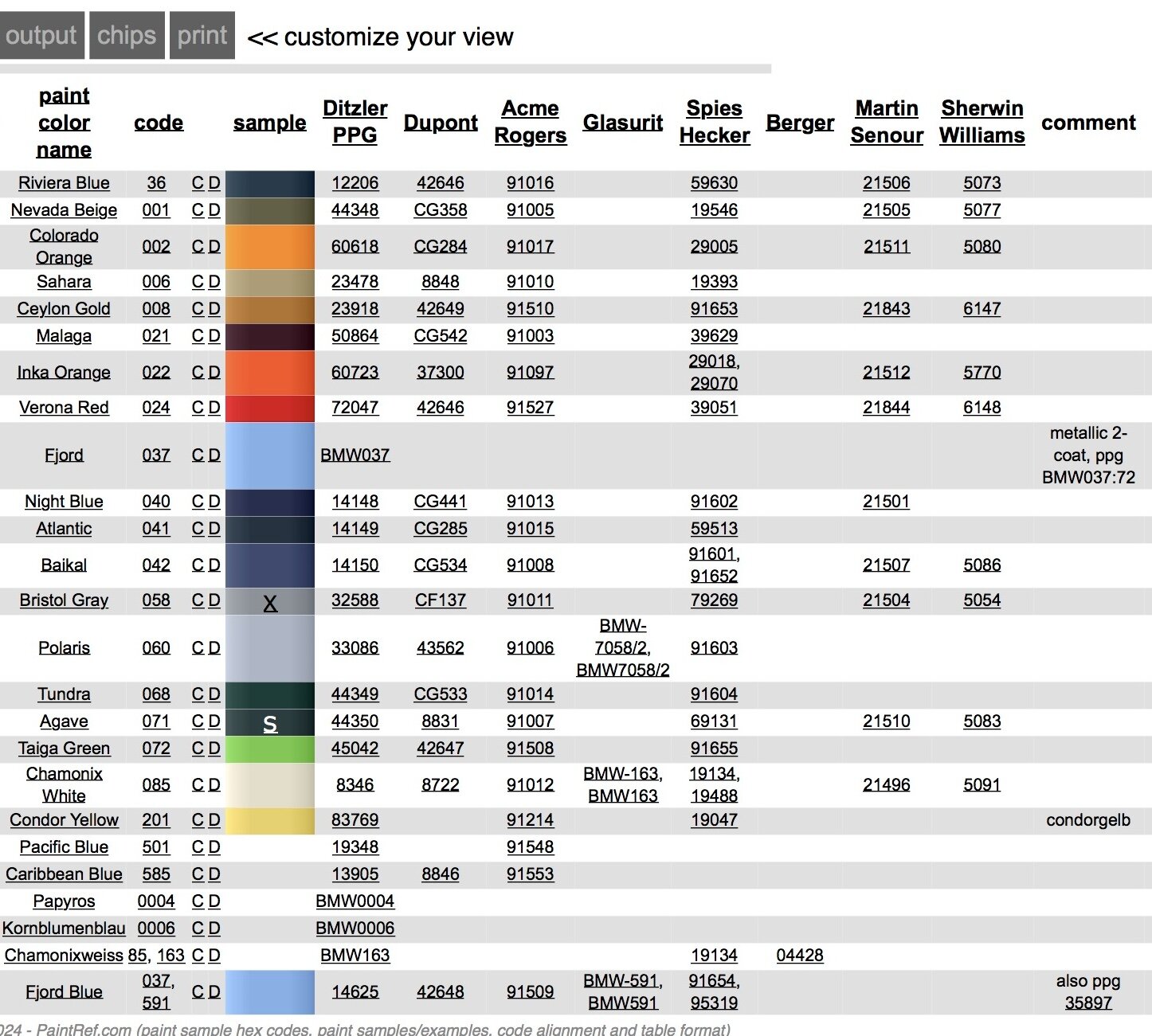Open the D link for Polaris row
This screenshot has height=1036, width=1152.
pyautogui.click(x=214, y=648)
